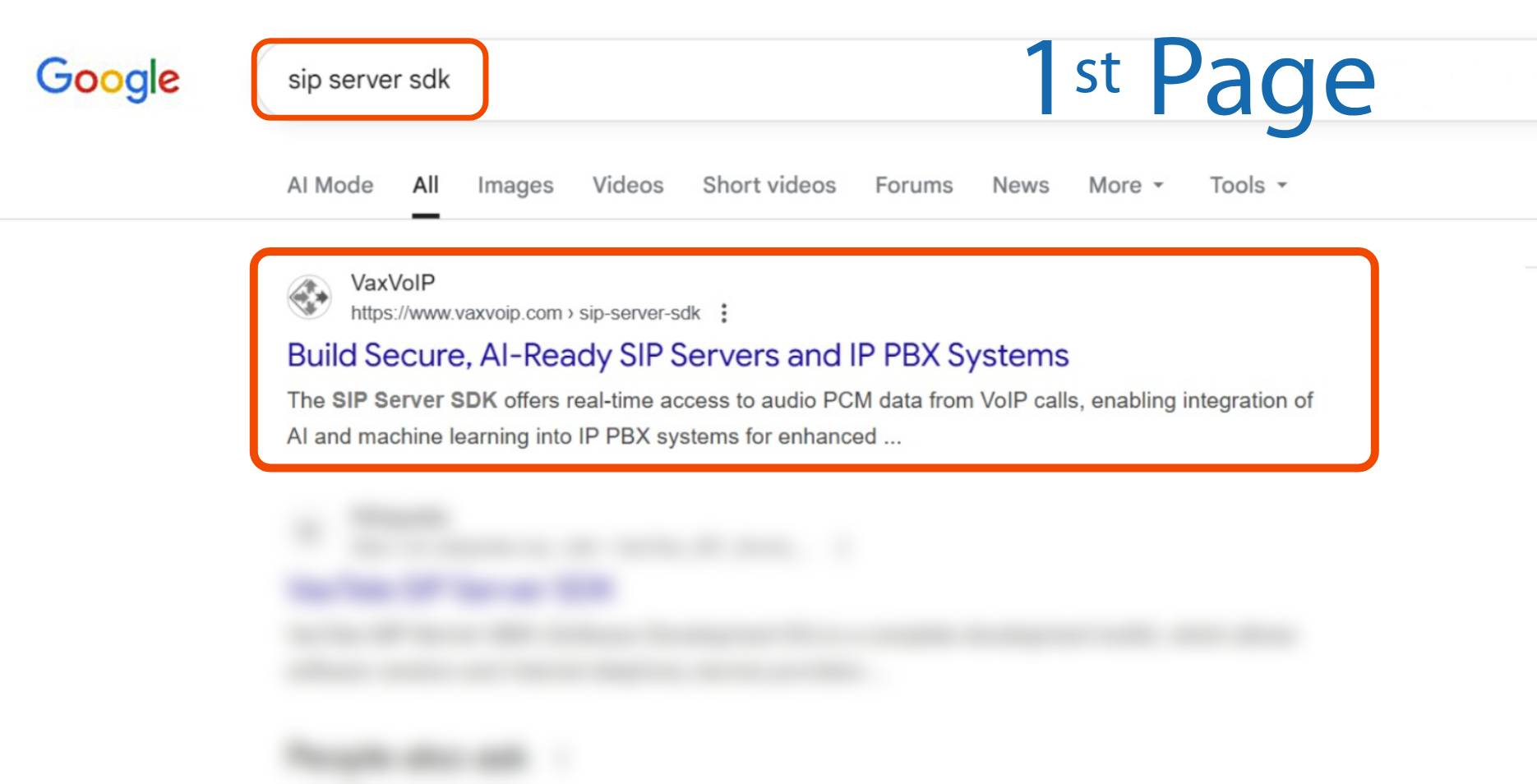Switch to the AI Mode tab
Screen dimensions: 1537x784
tap(330, 186)
